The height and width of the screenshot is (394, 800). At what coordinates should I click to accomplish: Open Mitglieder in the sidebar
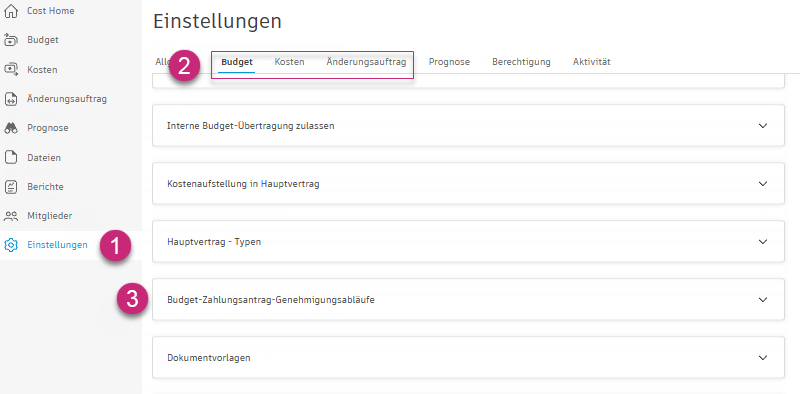49,216
